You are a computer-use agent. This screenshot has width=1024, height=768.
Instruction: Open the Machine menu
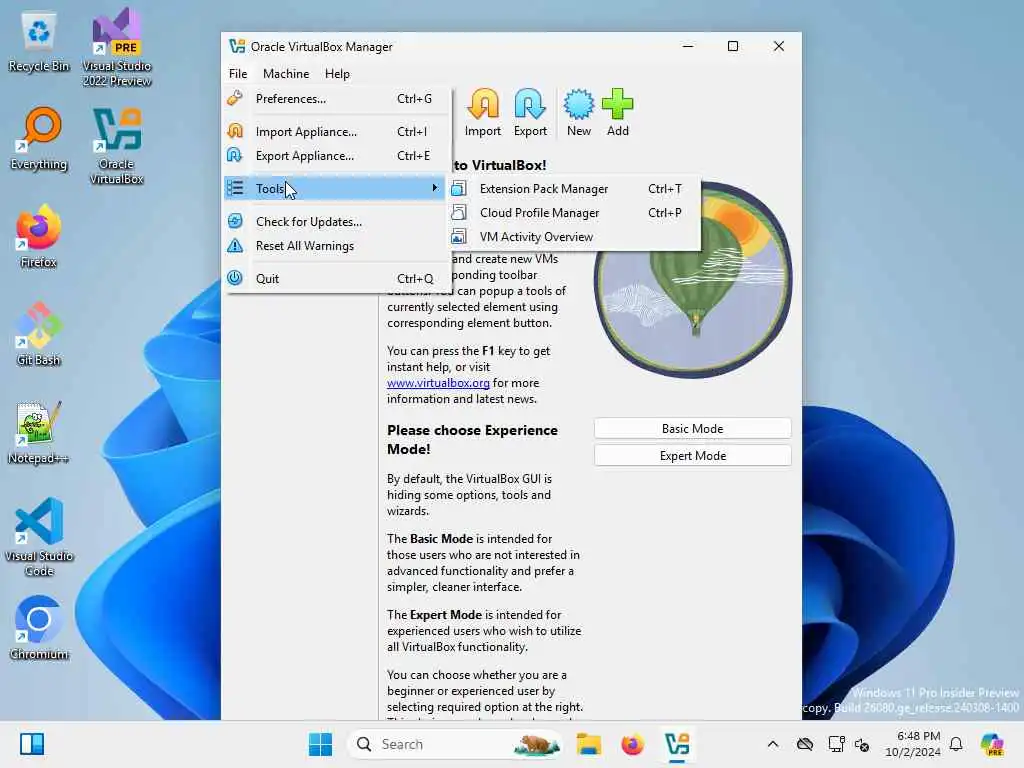pos(286,74)
